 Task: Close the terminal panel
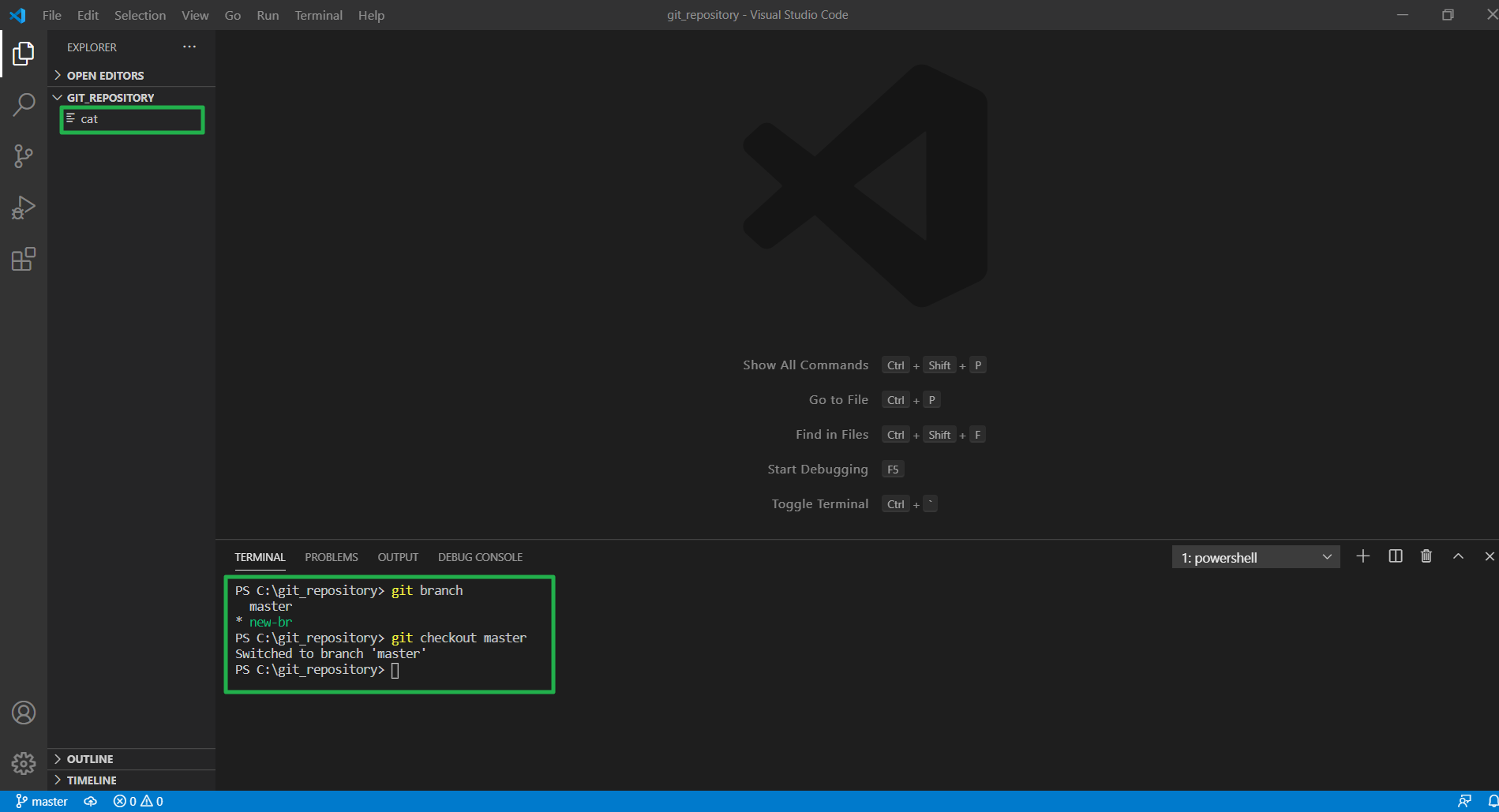tap(1490, 556)
